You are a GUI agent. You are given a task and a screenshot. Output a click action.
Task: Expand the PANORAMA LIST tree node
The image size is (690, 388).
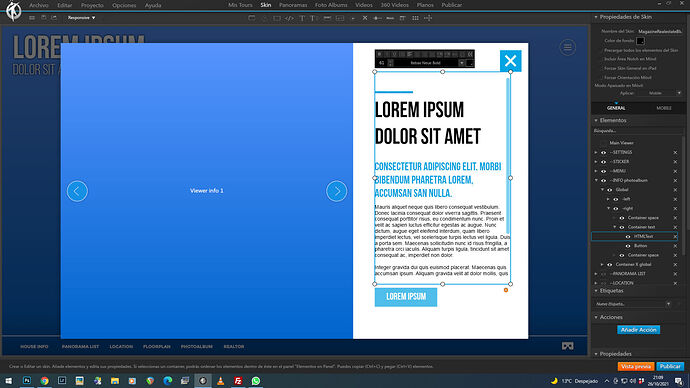click(596, 274)
